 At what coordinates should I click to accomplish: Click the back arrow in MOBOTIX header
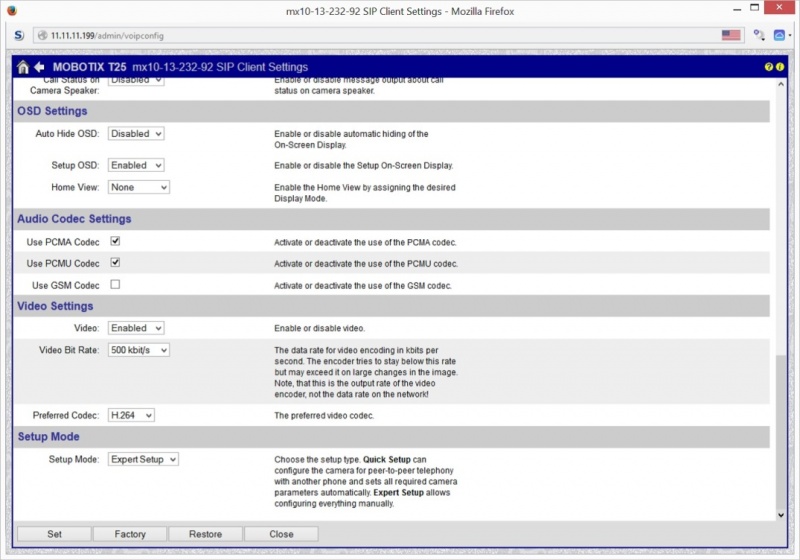pos(39,67)
